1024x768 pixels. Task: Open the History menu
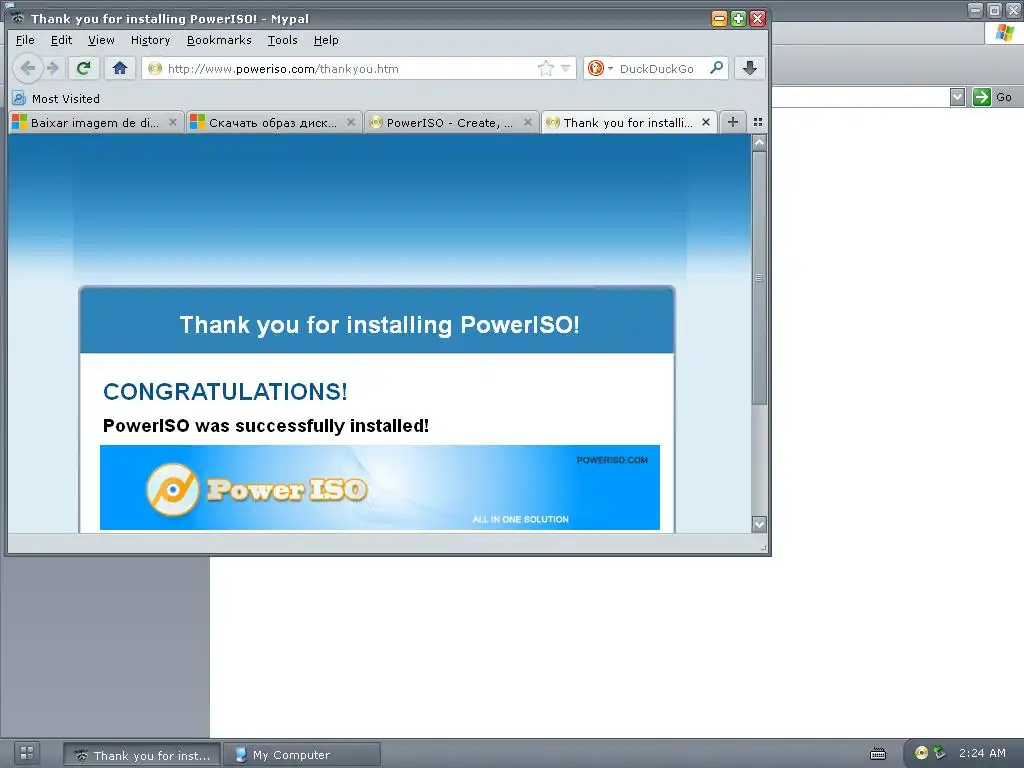pos(150,40)
